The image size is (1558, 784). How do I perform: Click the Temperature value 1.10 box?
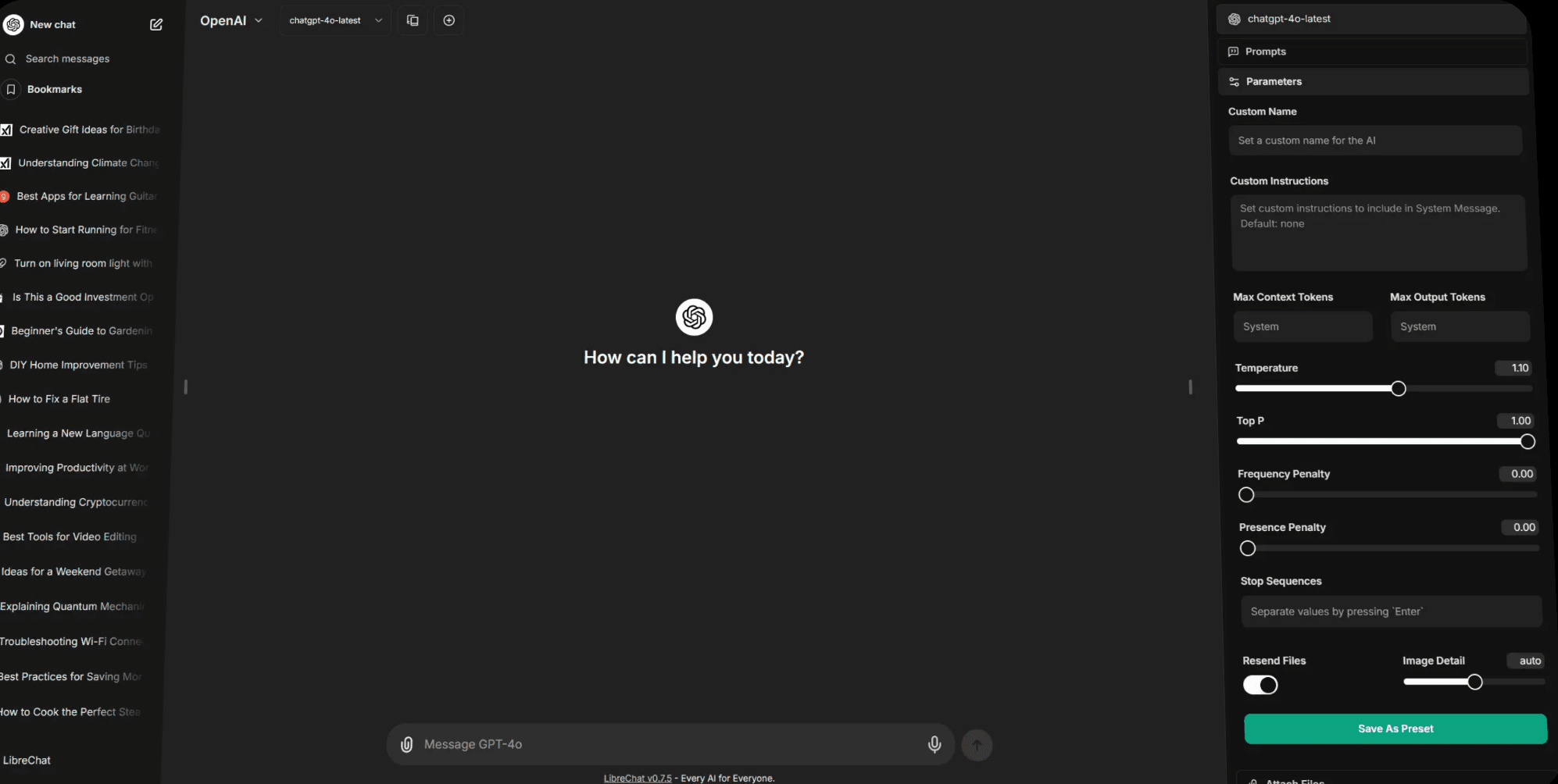click(1513, 369)
